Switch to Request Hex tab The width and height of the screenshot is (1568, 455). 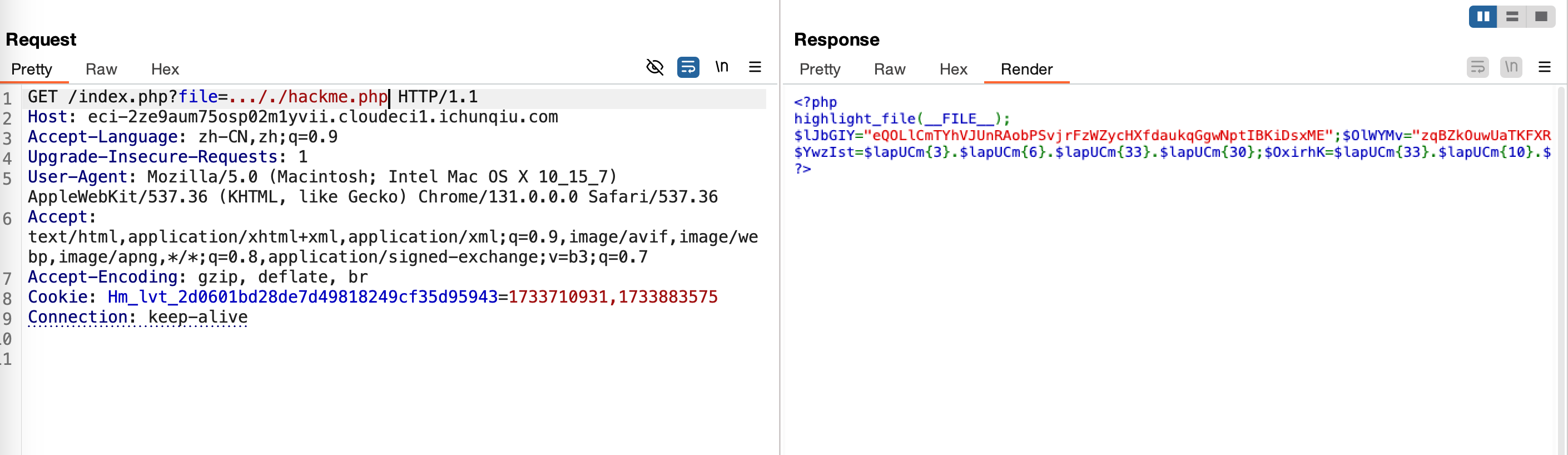pyautogui.click(x=165, y=70)
